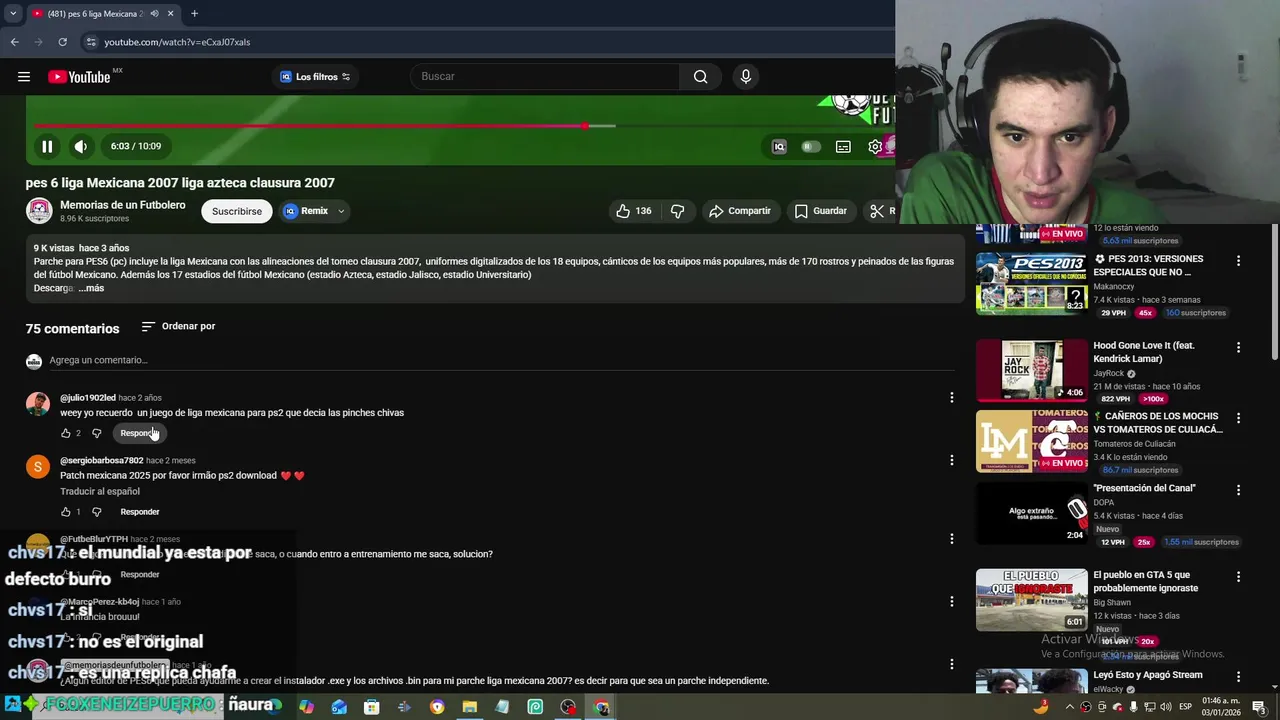Expand the arrow next to Remix
Viewport: 1280px width, 720px height.
[341, 211]
